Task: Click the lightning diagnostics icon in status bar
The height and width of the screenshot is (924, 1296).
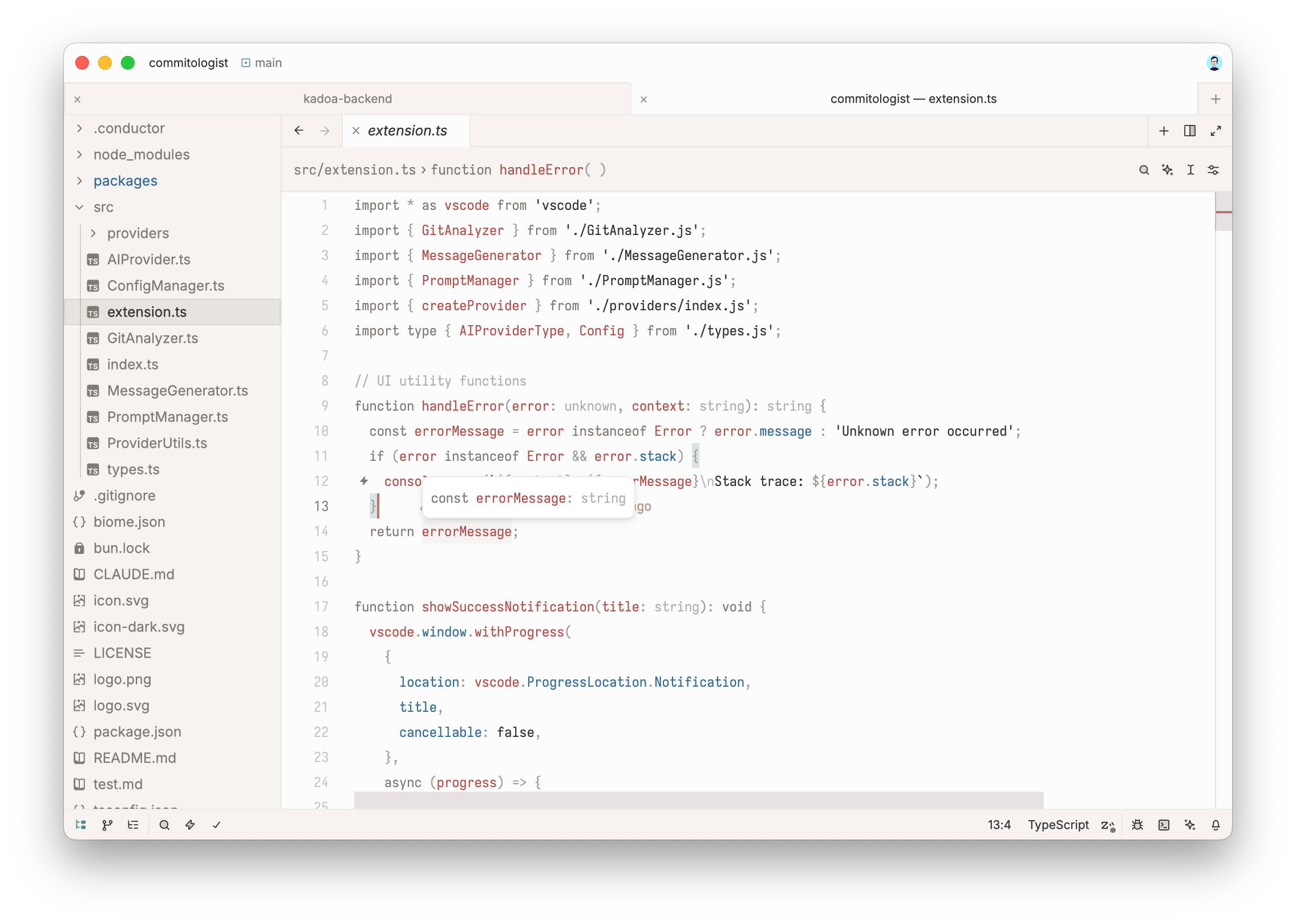Action: click(x=191, y=825)
